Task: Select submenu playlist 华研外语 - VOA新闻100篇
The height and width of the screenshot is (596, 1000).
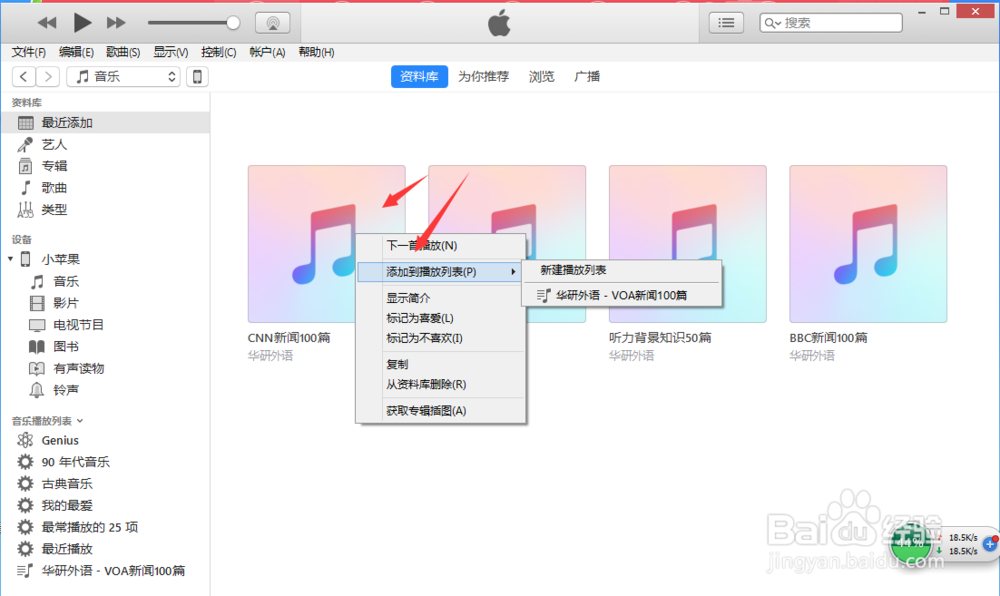Action: point(622,295)
